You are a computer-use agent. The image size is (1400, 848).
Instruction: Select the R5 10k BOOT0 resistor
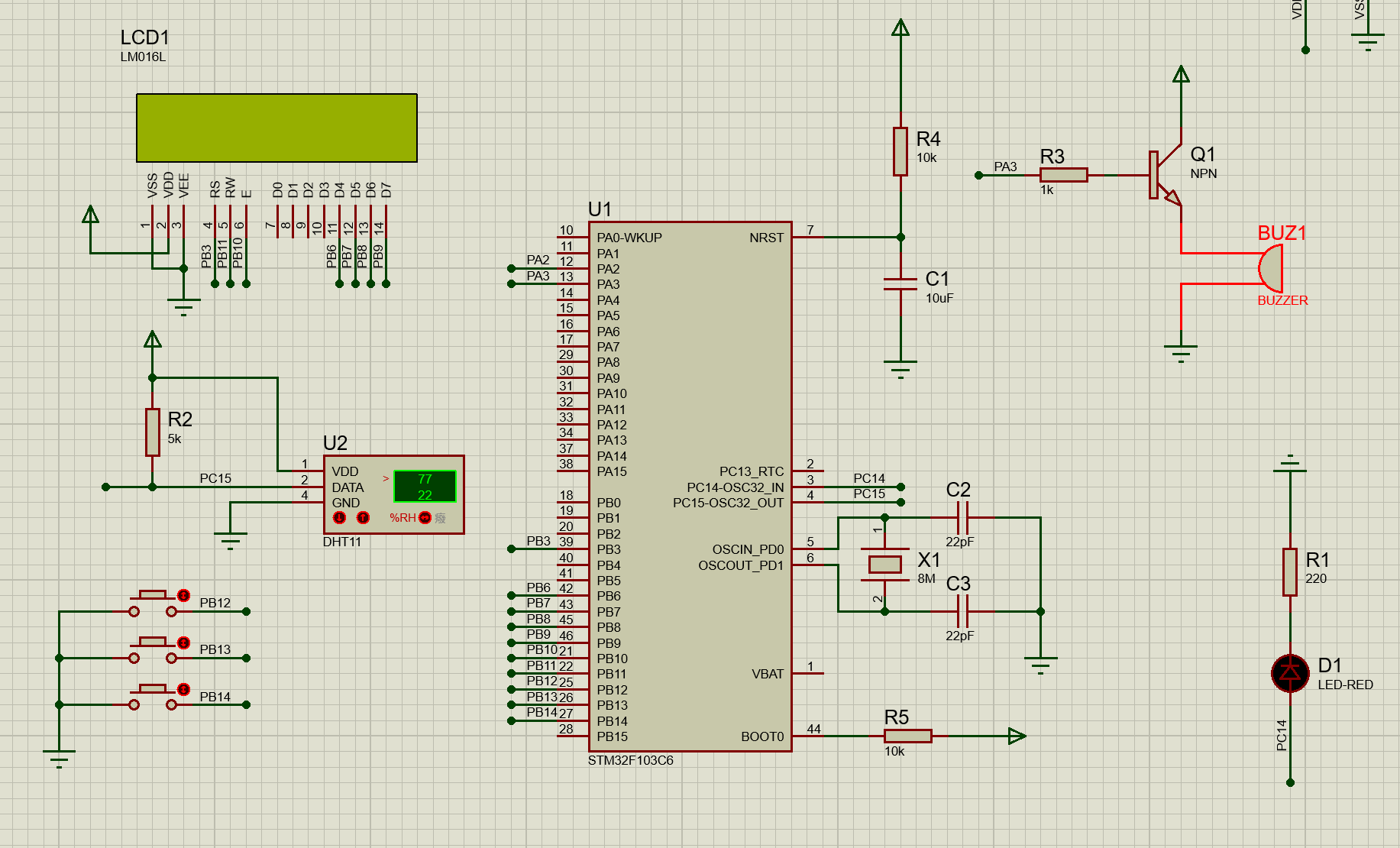pos(907,736)
